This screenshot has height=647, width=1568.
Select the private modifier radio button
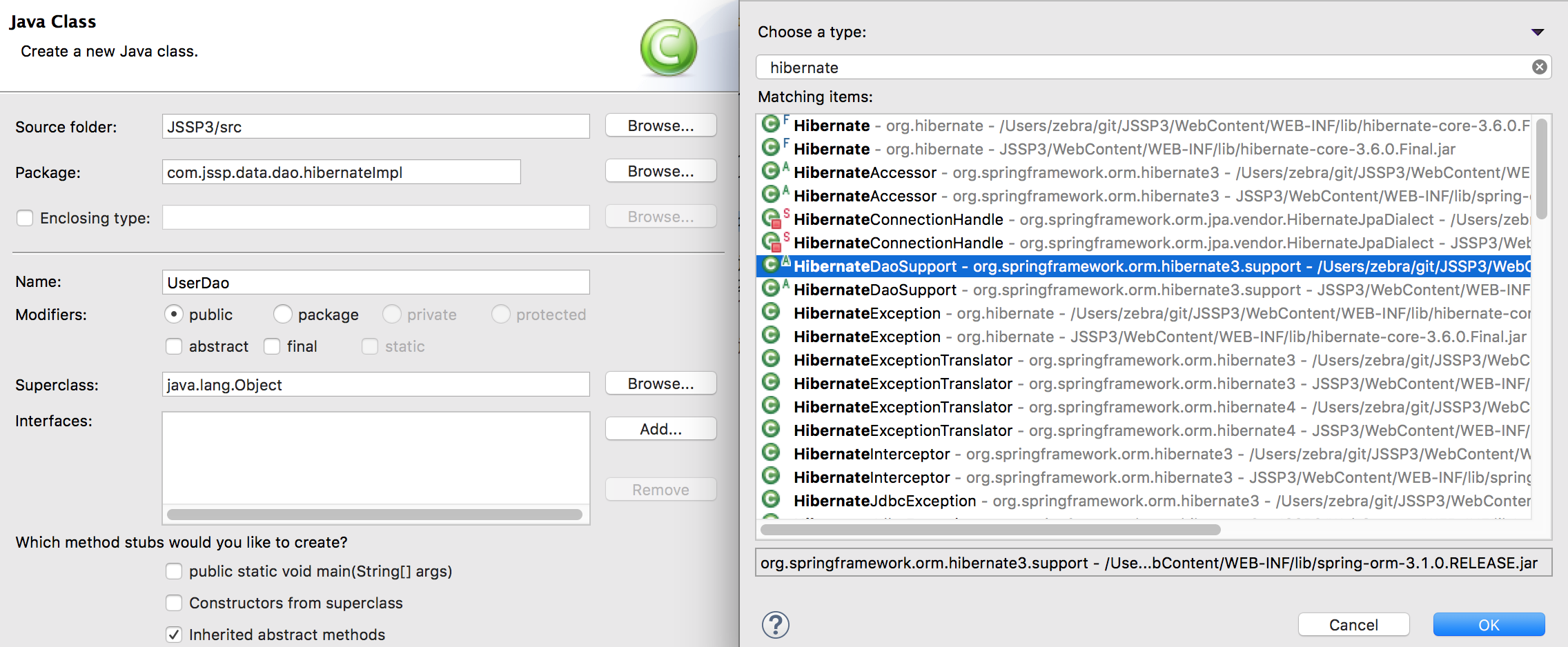click(392, 315)
